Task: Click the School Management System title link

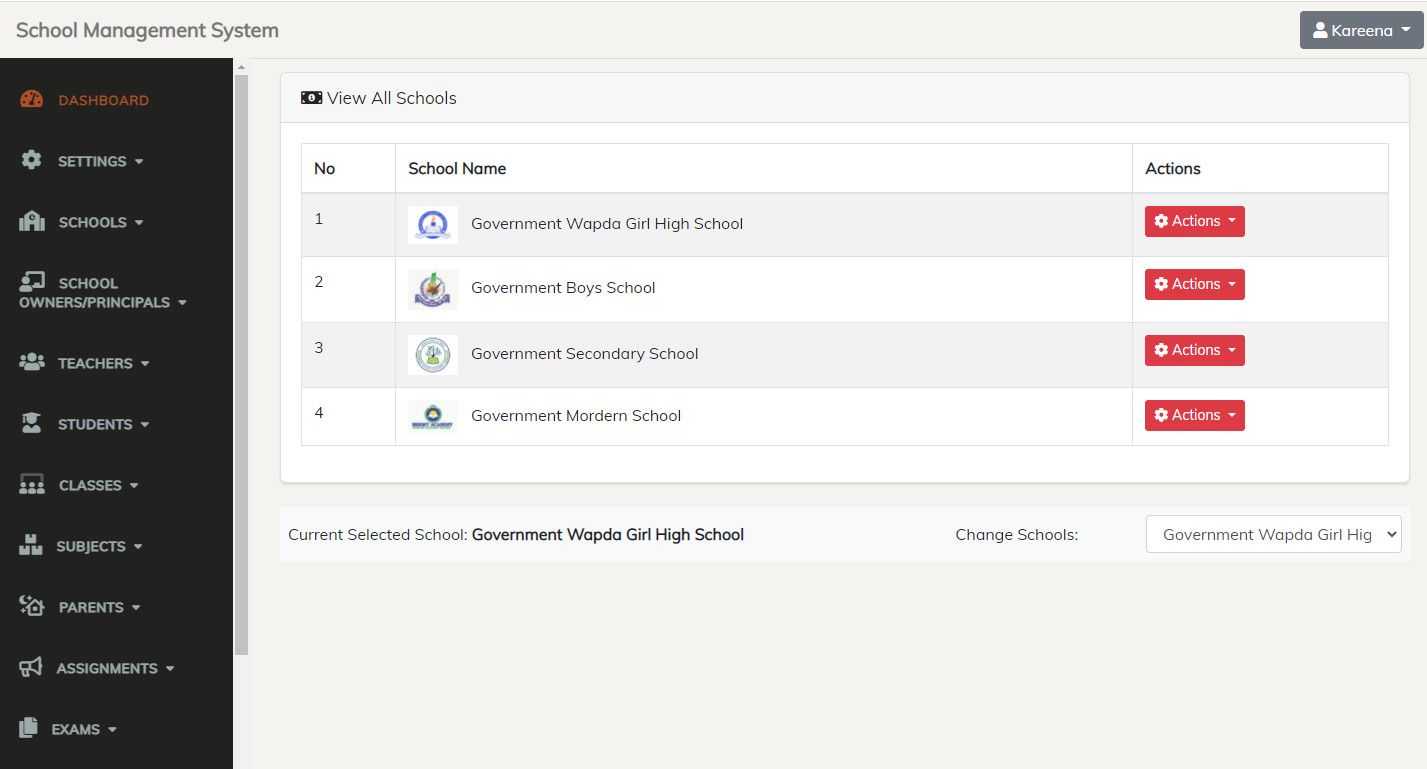Action: click(147, 30)
